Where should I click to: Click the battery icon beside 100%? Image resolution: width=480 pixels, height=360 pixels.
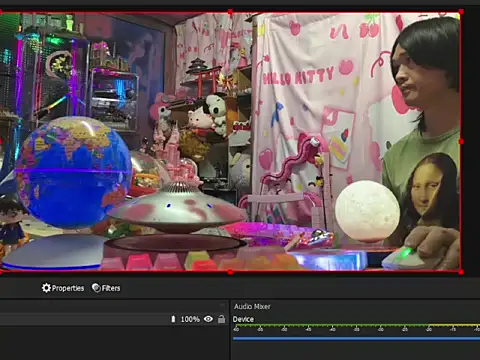(173, 319)
